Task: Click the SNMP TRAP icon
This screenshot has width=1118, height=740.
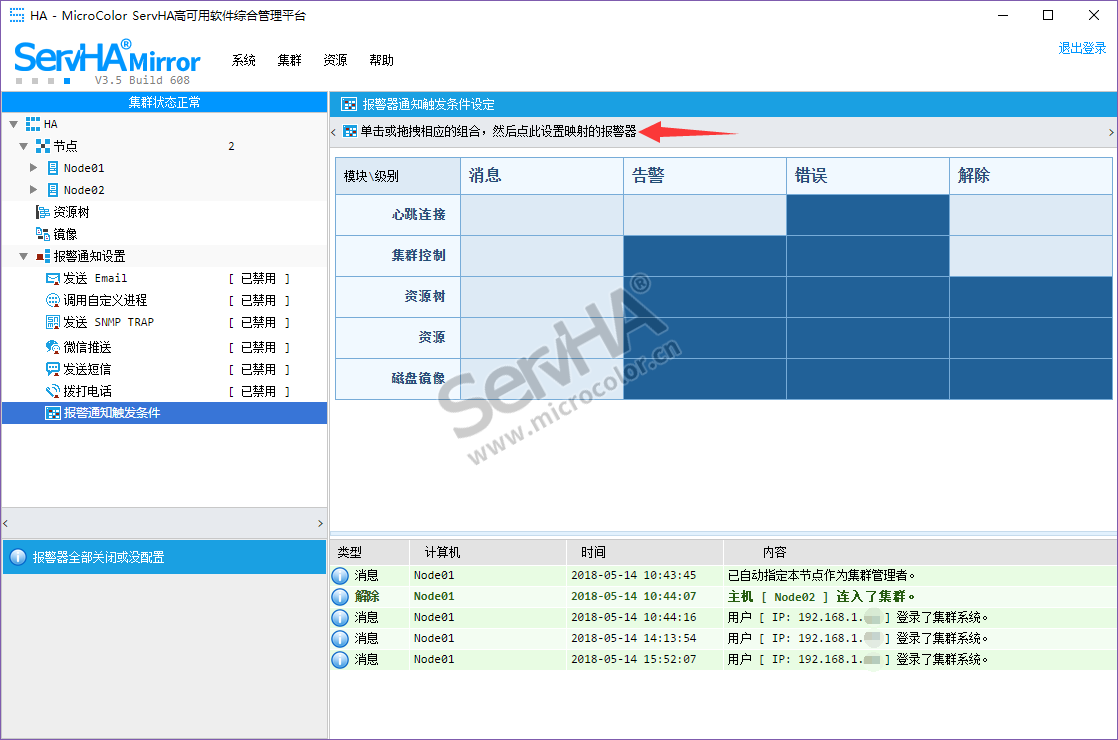Action: click(x=53, y=322)
